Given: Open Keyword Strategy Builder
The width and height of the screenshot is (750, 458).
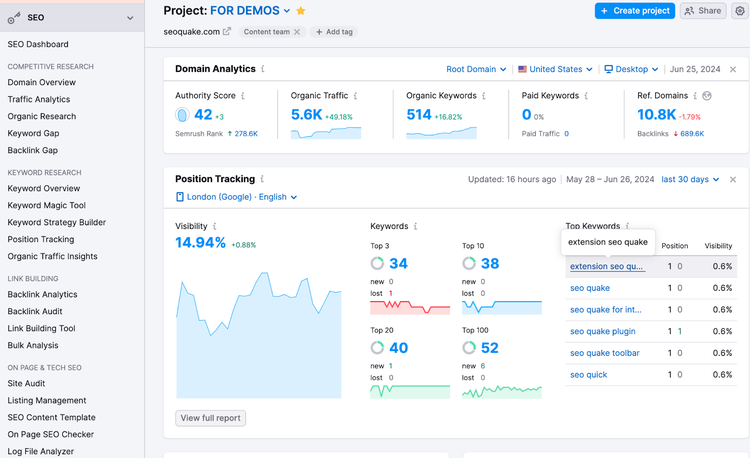Looking at the screenshot, I should (56, 222).
